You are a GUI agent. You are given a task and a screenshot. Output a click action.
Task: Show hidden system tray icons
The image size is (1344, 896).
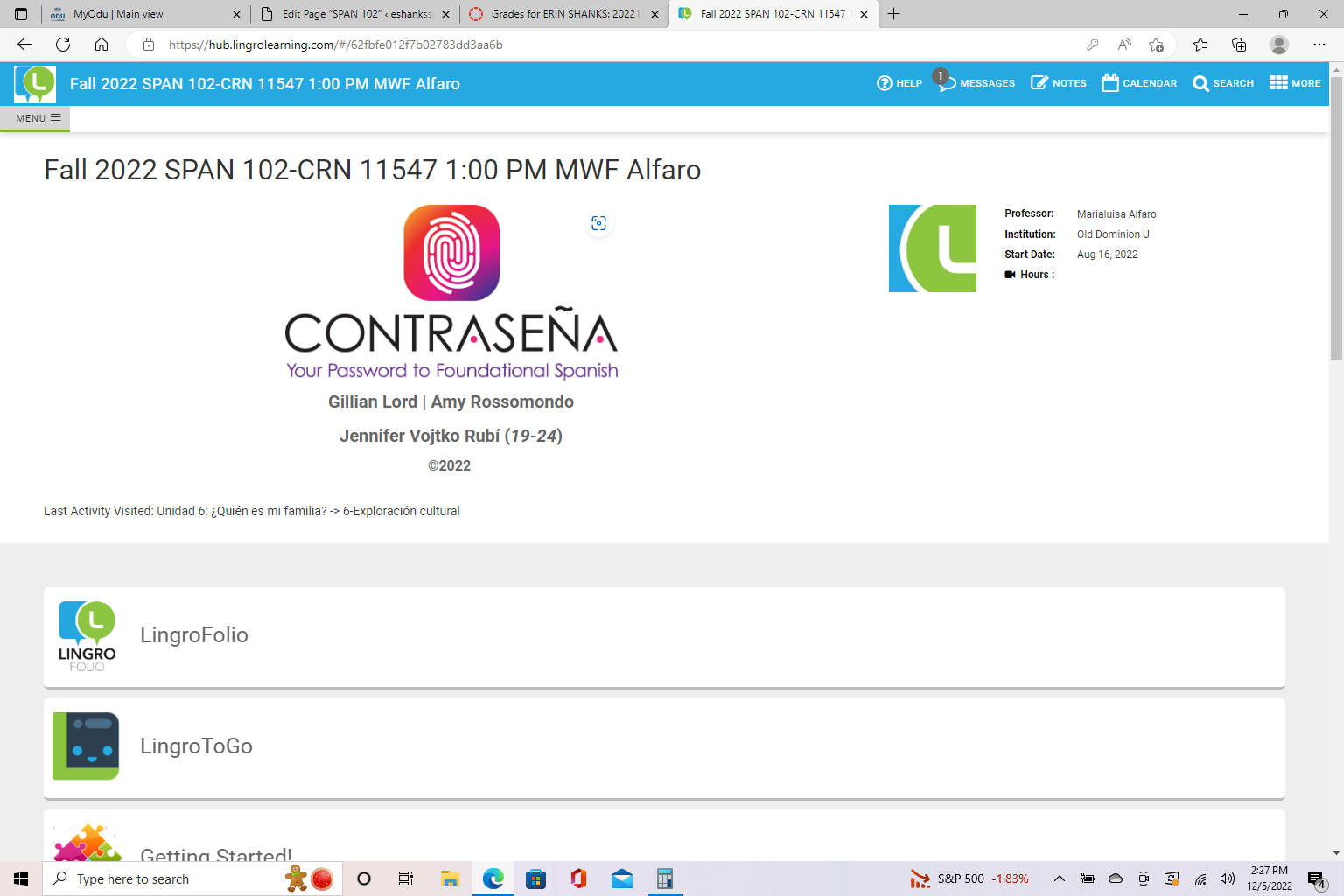[1060, 878]
